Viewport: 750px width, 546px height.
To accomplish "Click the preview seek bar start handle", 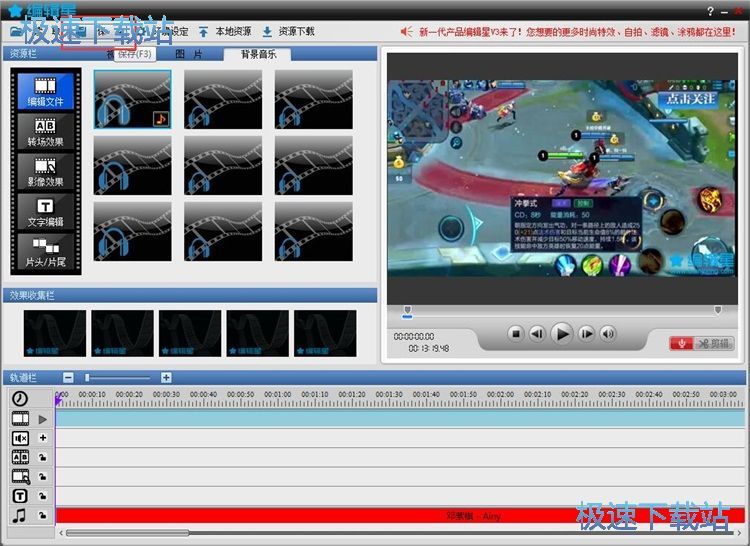I will click(407, 310).
